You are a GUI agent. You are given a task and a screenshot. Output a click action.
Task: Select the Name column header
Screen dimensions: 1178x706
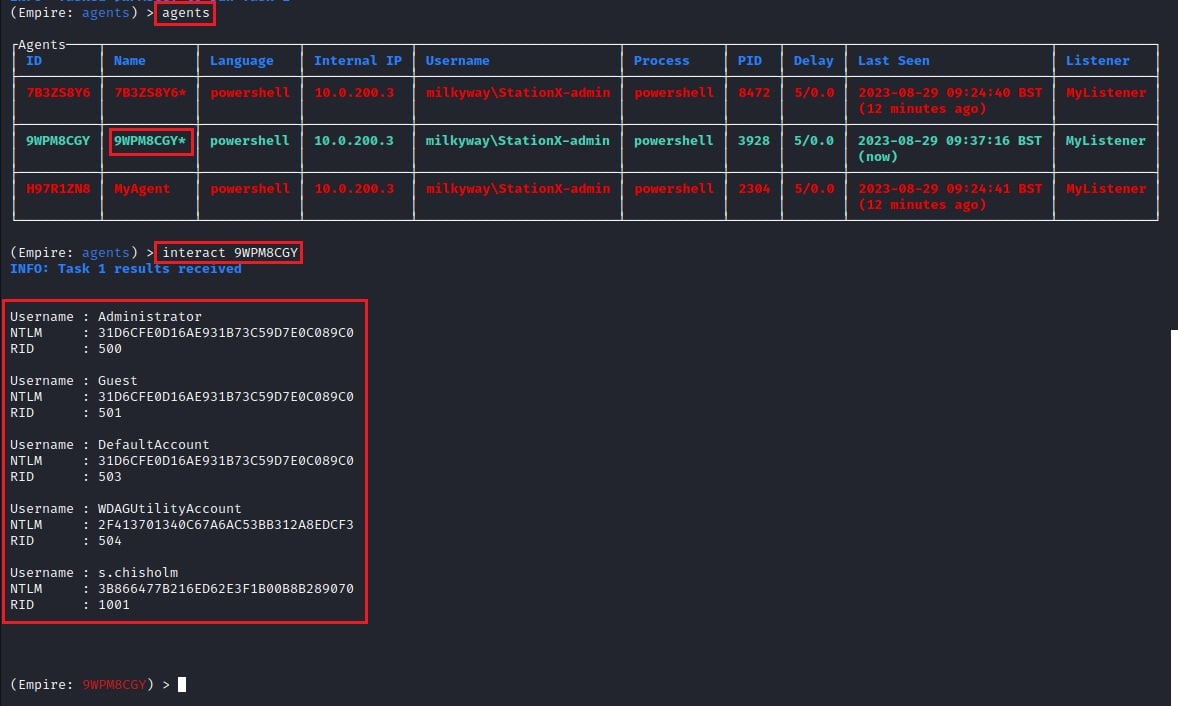click(x=129, y=61)
